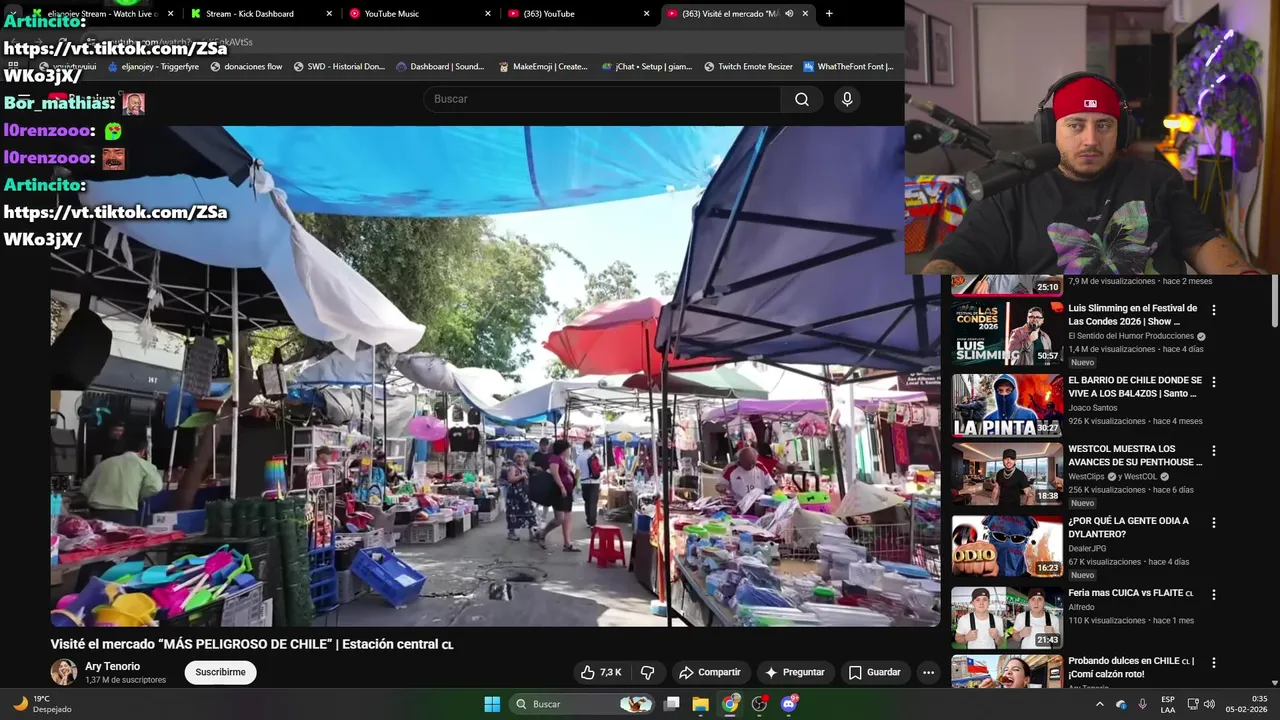1280x720 pixels.
Task: Open the Dashboard | Sound... bookmark
Action: (x=440, y=67)
